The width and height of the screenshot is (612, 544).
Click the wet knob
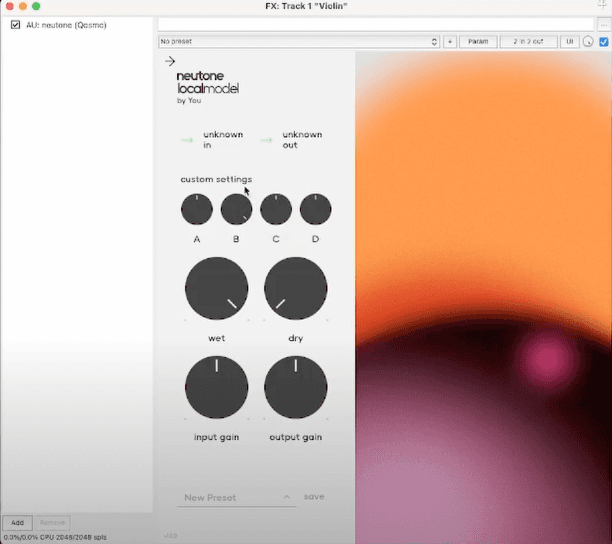217,288
